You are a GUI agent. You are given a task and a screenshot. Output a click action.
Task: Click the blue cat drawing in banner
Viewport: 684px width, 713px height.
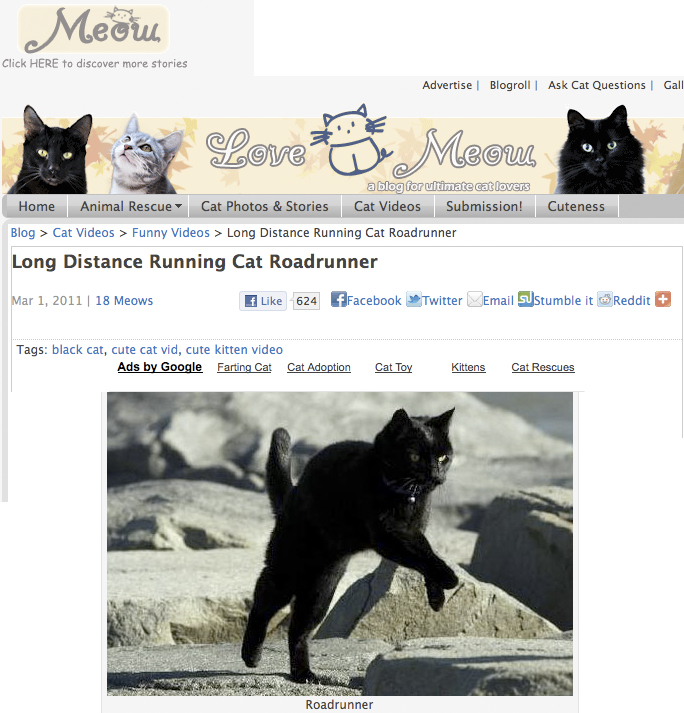(x=350, y=140)
